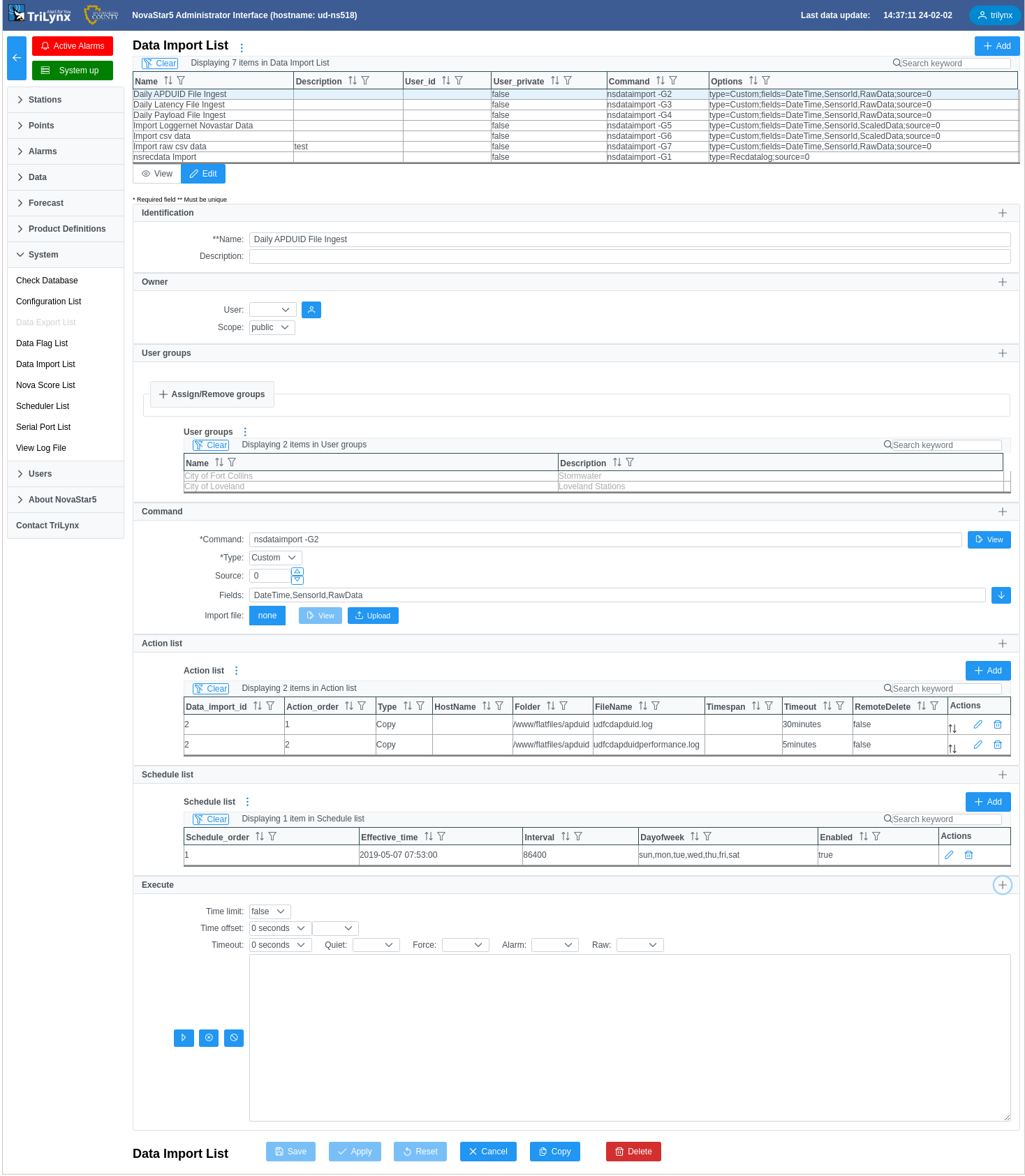Open Data Import List kebab menu
The image size is (1025, 1176).
pyautogui.click(x=242, y=48)
